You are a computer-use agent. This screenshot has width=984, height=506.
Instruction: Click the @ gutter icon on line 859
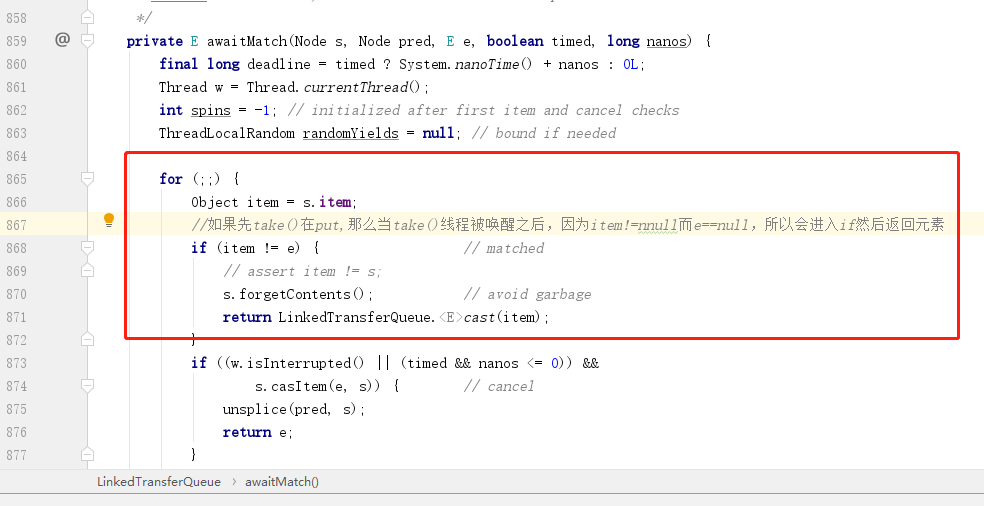click(x=62, y=40)
